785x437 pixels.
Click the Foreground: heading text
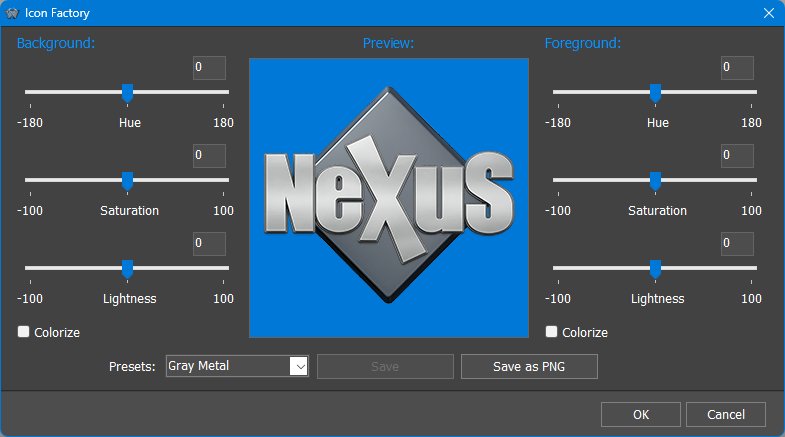583,43
